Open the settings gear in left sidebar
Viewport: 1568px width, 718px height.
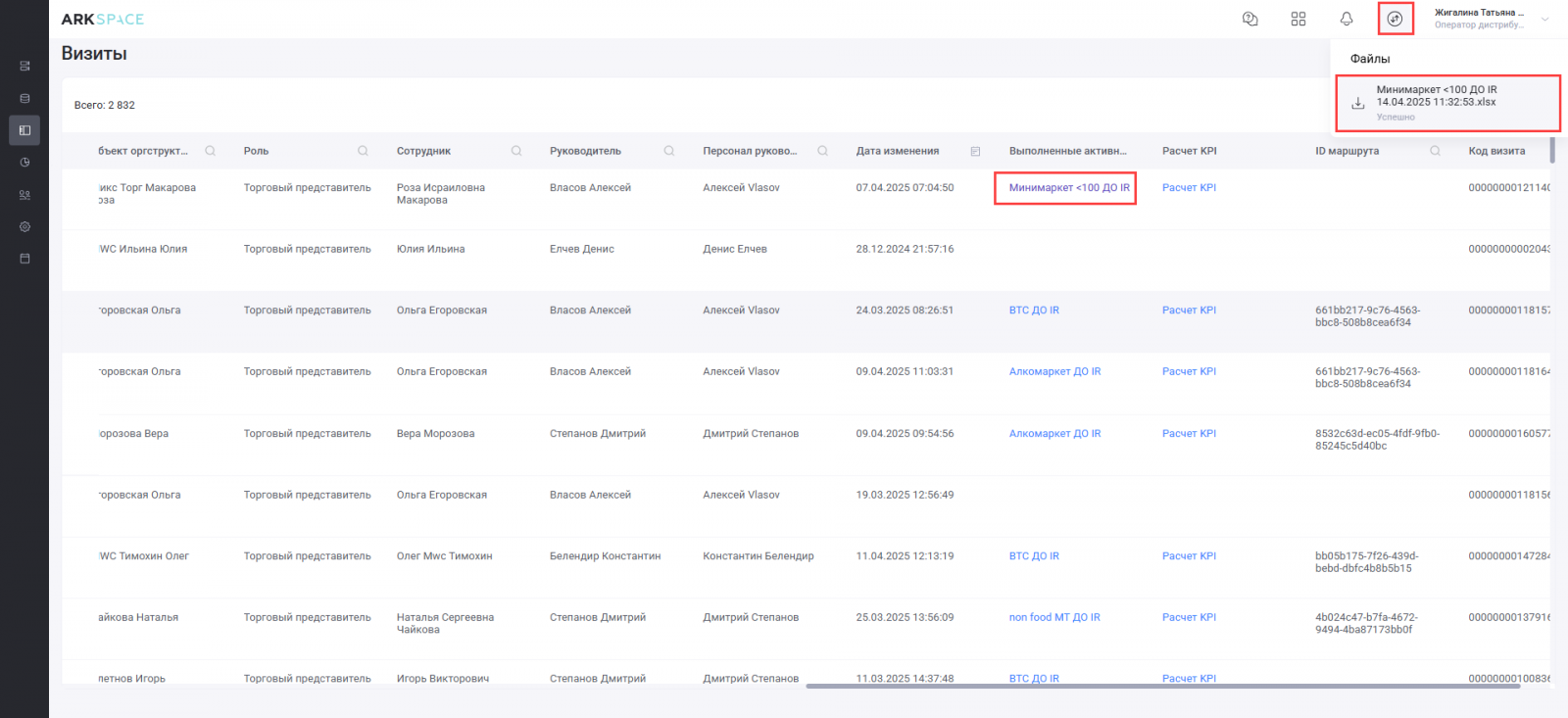[24, 226]
